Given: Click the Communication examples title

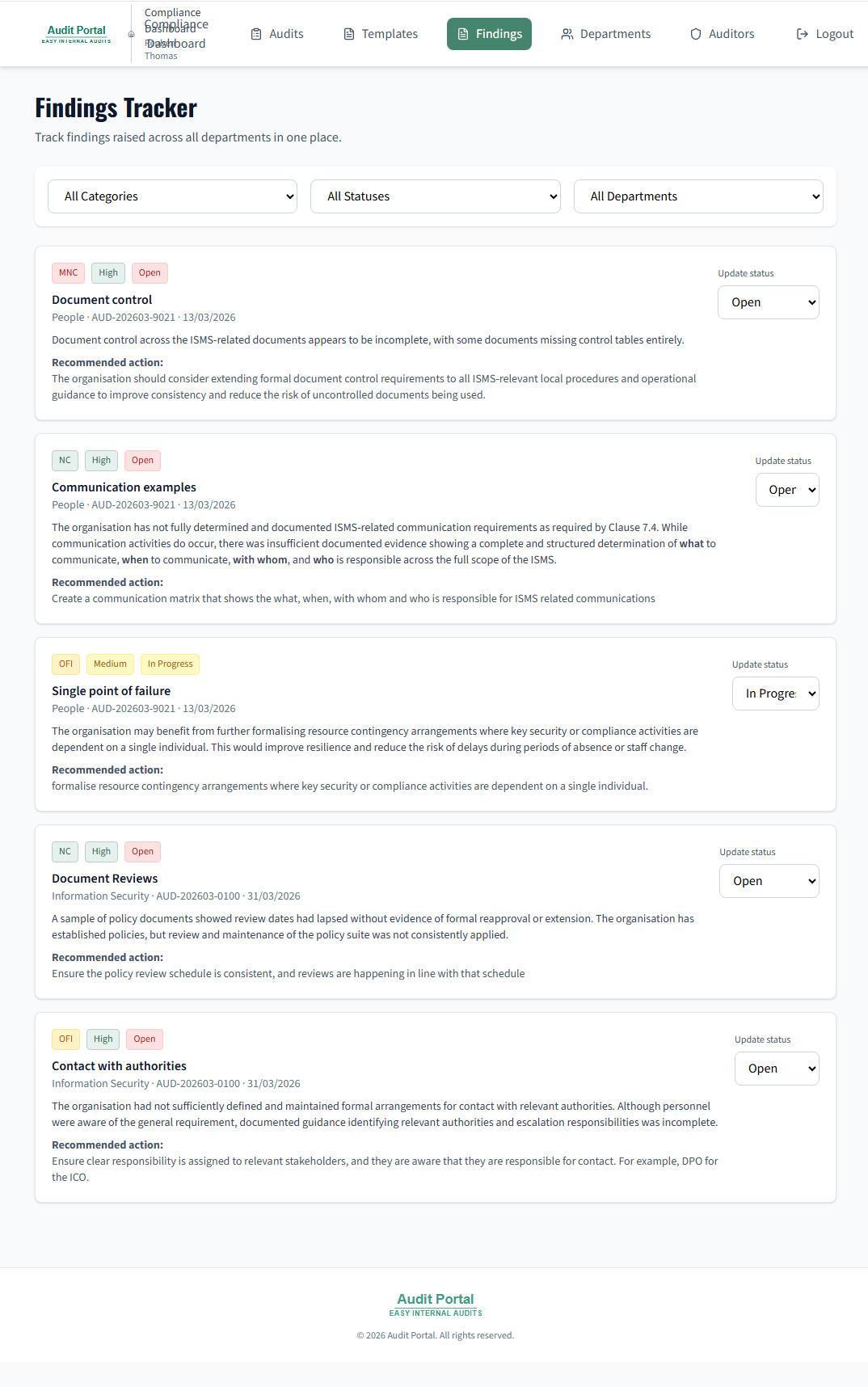Looking at the screenshot, I should click(x=124, y=487).
